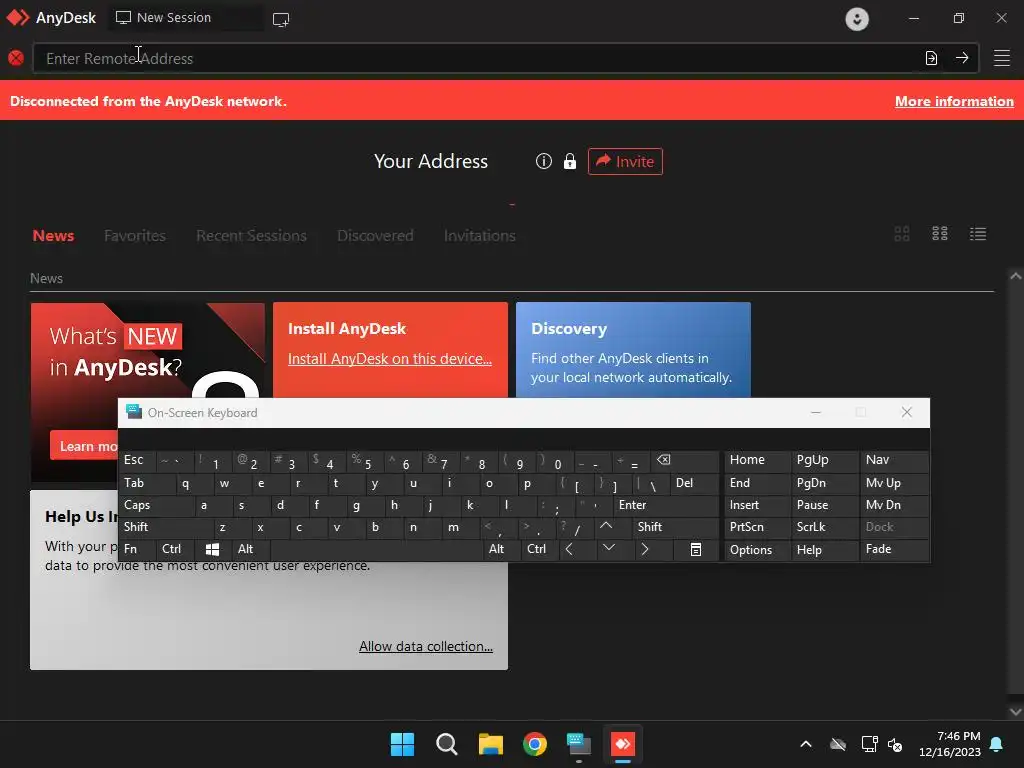Image resolution: width=1024 pixels, height=768 pixels.
Task: Click the AnyDesk taskbar icon
Action: pyautogui.click(x=623, y=744)
